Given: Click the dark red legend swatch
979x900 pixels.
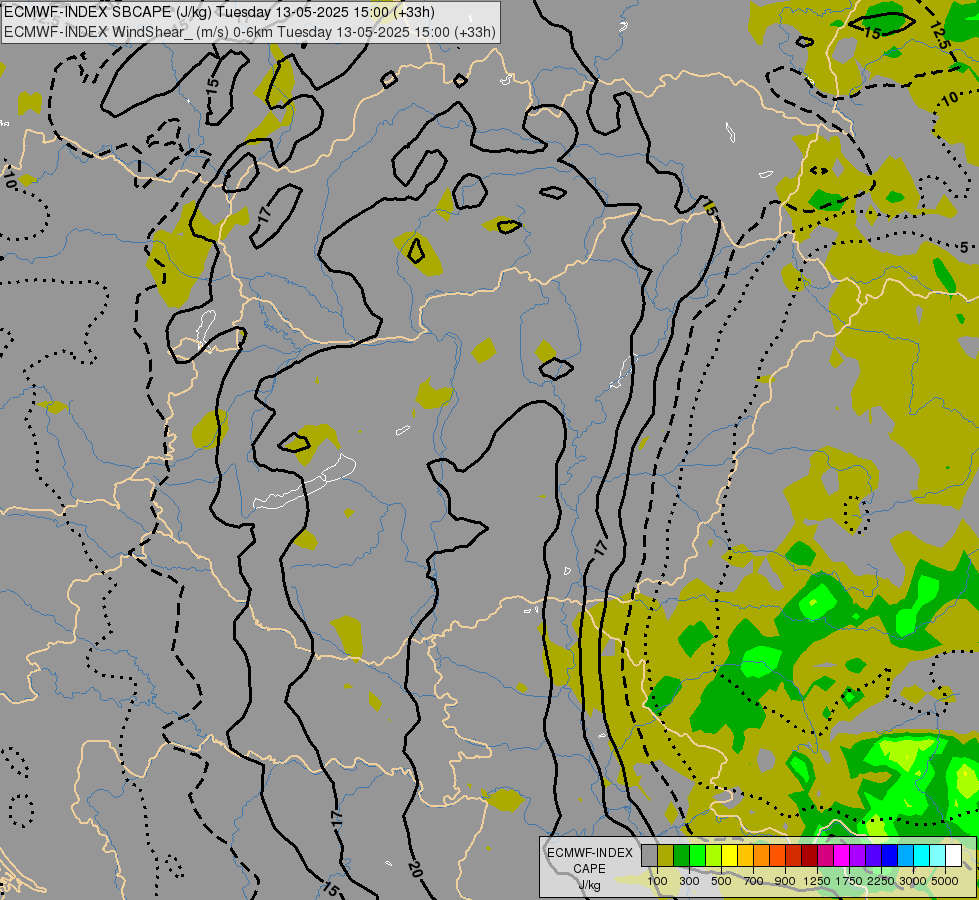Looking at the screenshot, I should click(x=810, y=856).
